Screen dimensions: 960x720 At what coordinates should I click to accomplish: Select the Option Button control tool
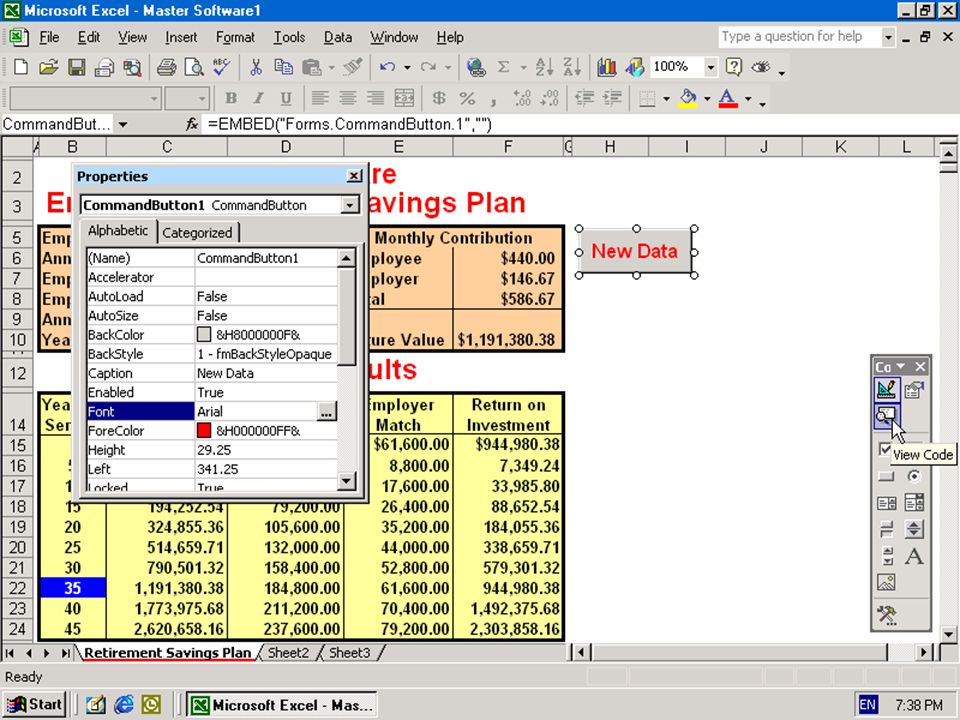coord(914,476)
